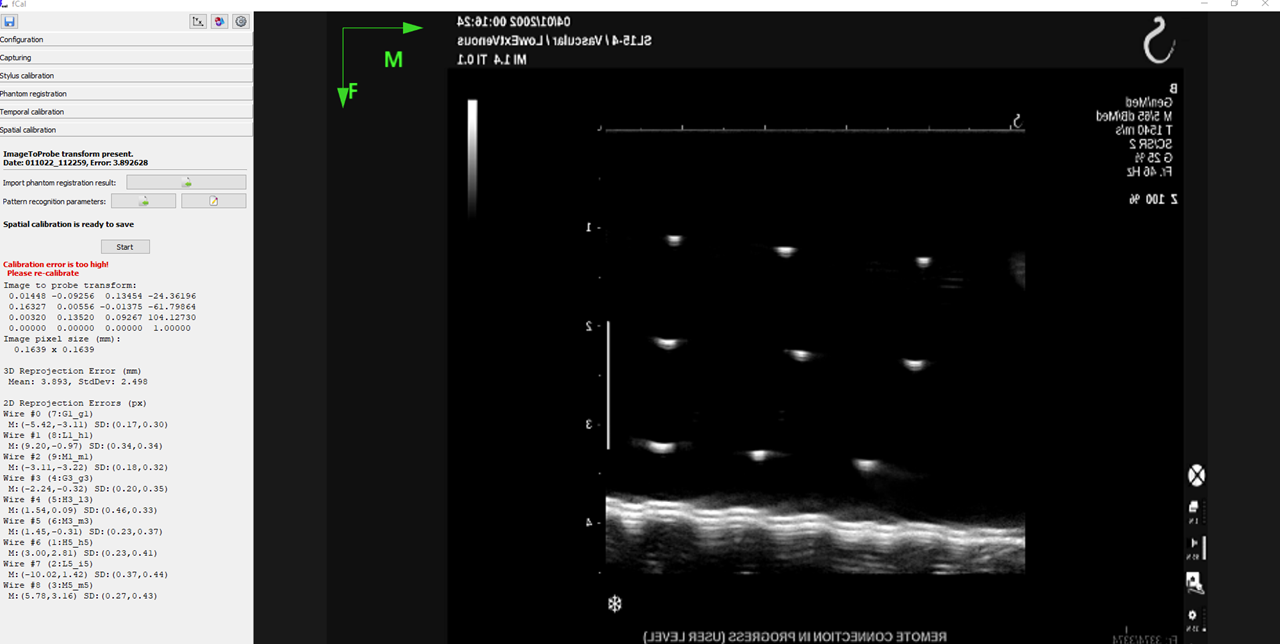Click 'Wire #1 (8:L1_h1)' entry
The width and height of the screenshot is (1280, 644).
point(49,435)
